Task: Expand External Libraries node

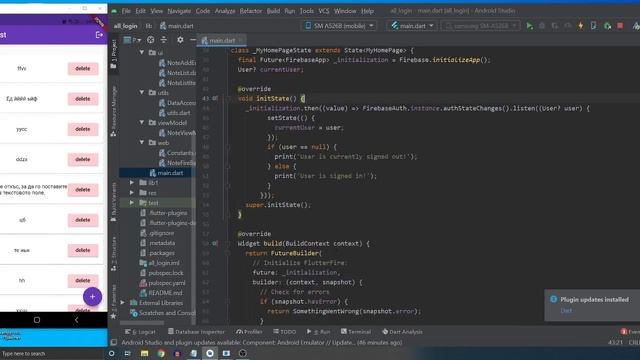Action: (x=122, y=302)
